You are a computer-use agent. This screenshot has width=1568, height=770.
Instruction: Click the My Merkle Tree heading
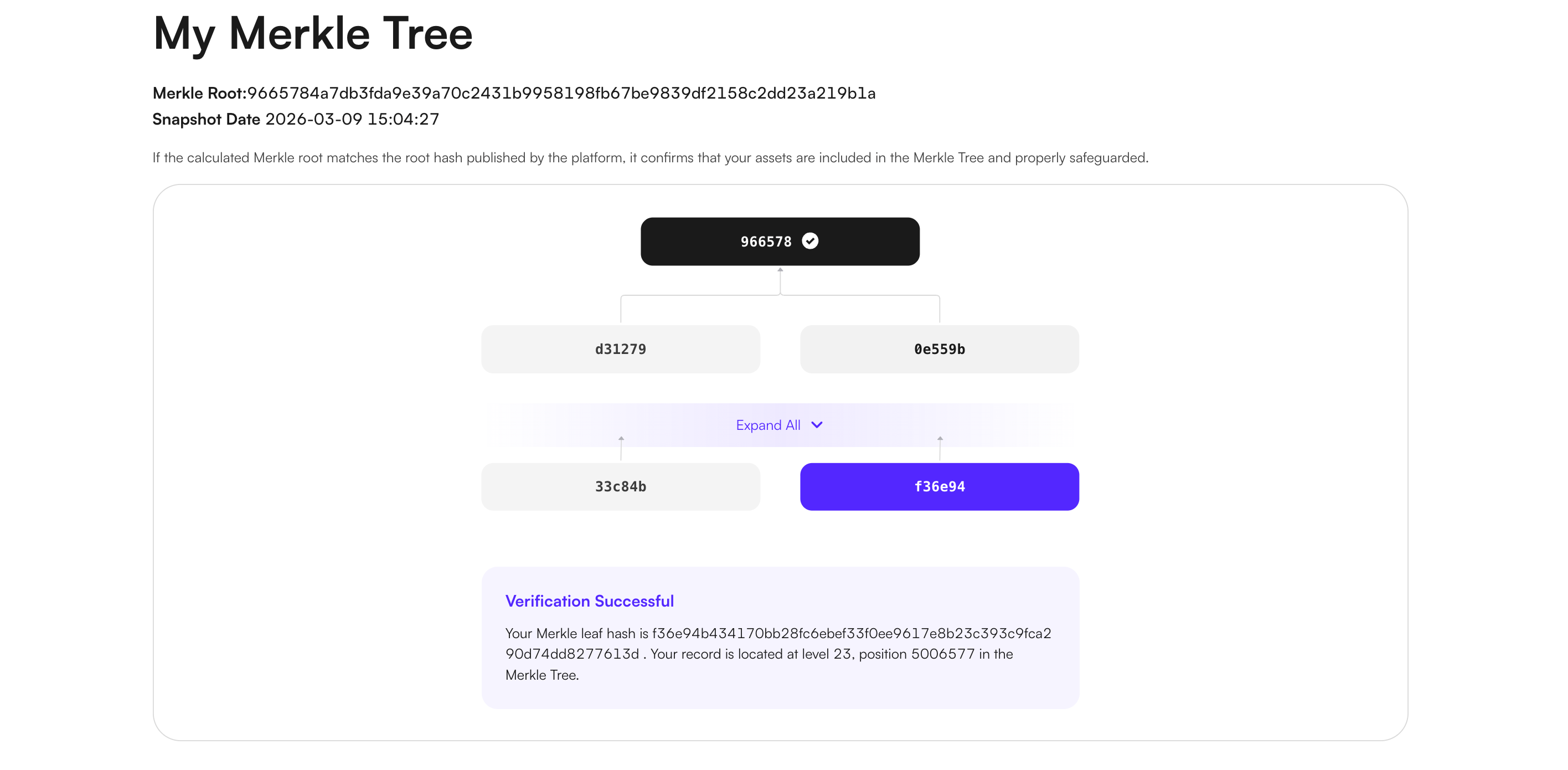point(312,34)
